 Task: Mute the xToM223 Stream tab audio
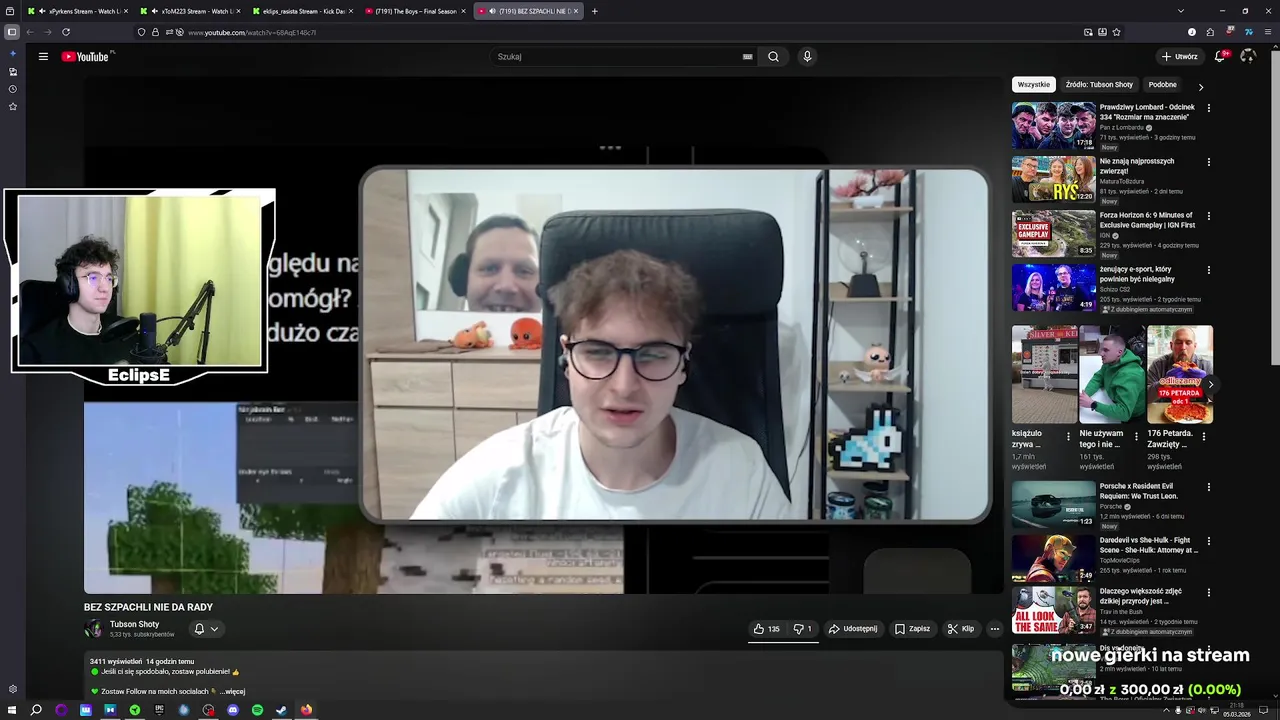pyautogui.click(x=155, y=11)
